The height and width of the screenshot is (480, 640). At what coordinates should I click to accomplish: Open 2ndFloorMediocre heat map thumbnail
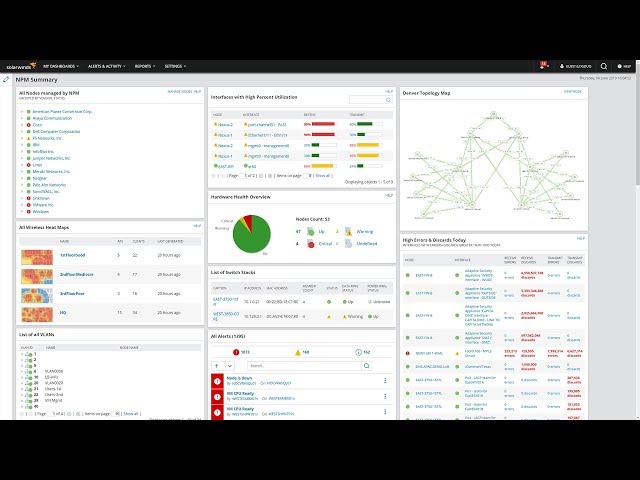[37, 276]
